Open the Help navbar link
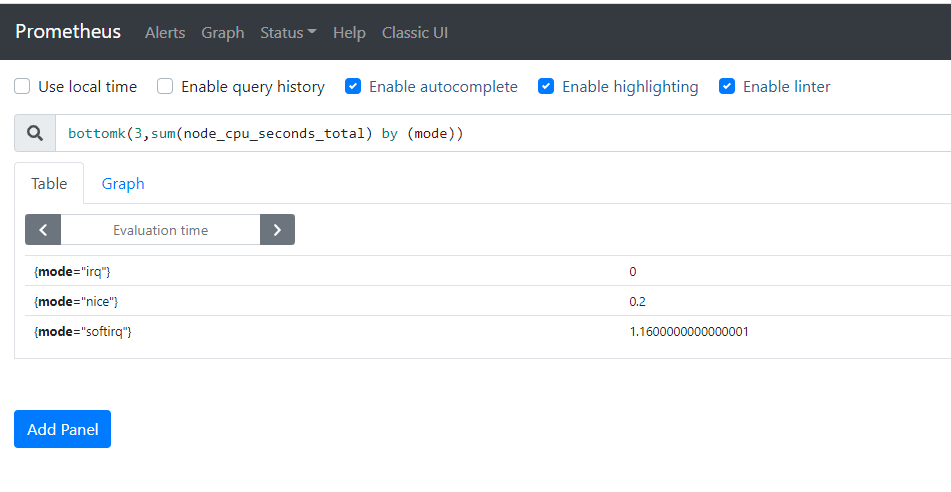This screenshot has width=951, height=492. tap(349, 33)
